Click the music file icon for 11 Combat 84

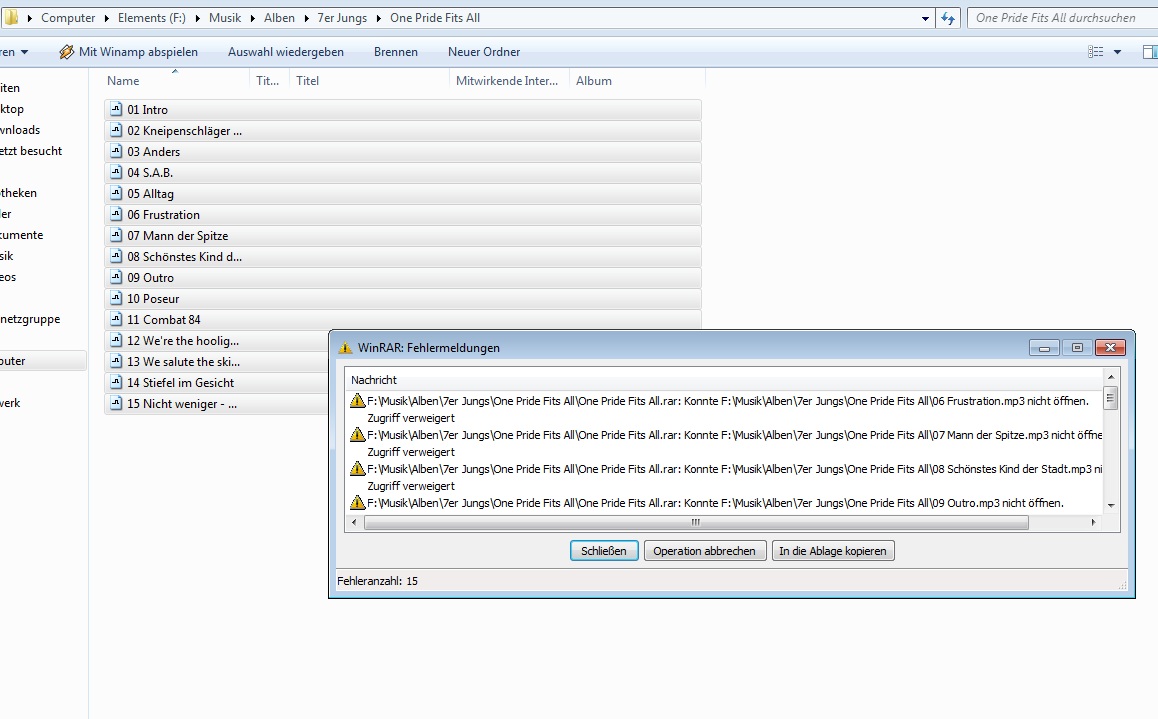[x=116, y=320]
